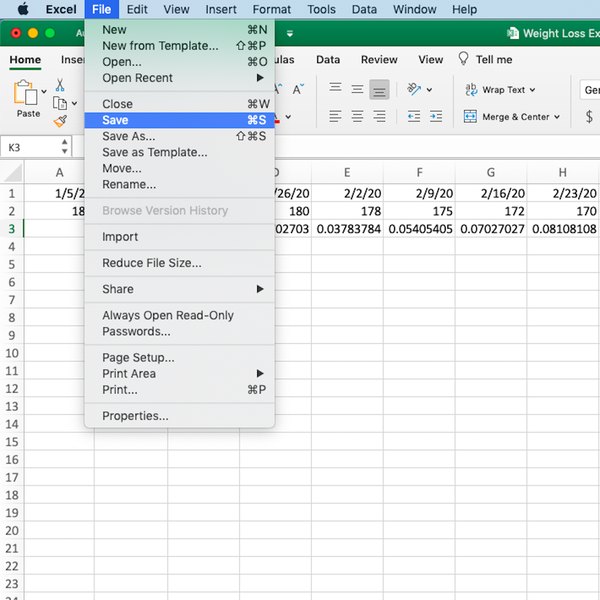
Task: Choose Open... in the File menu
Action: pyautogui.click(x=179, y=62)
